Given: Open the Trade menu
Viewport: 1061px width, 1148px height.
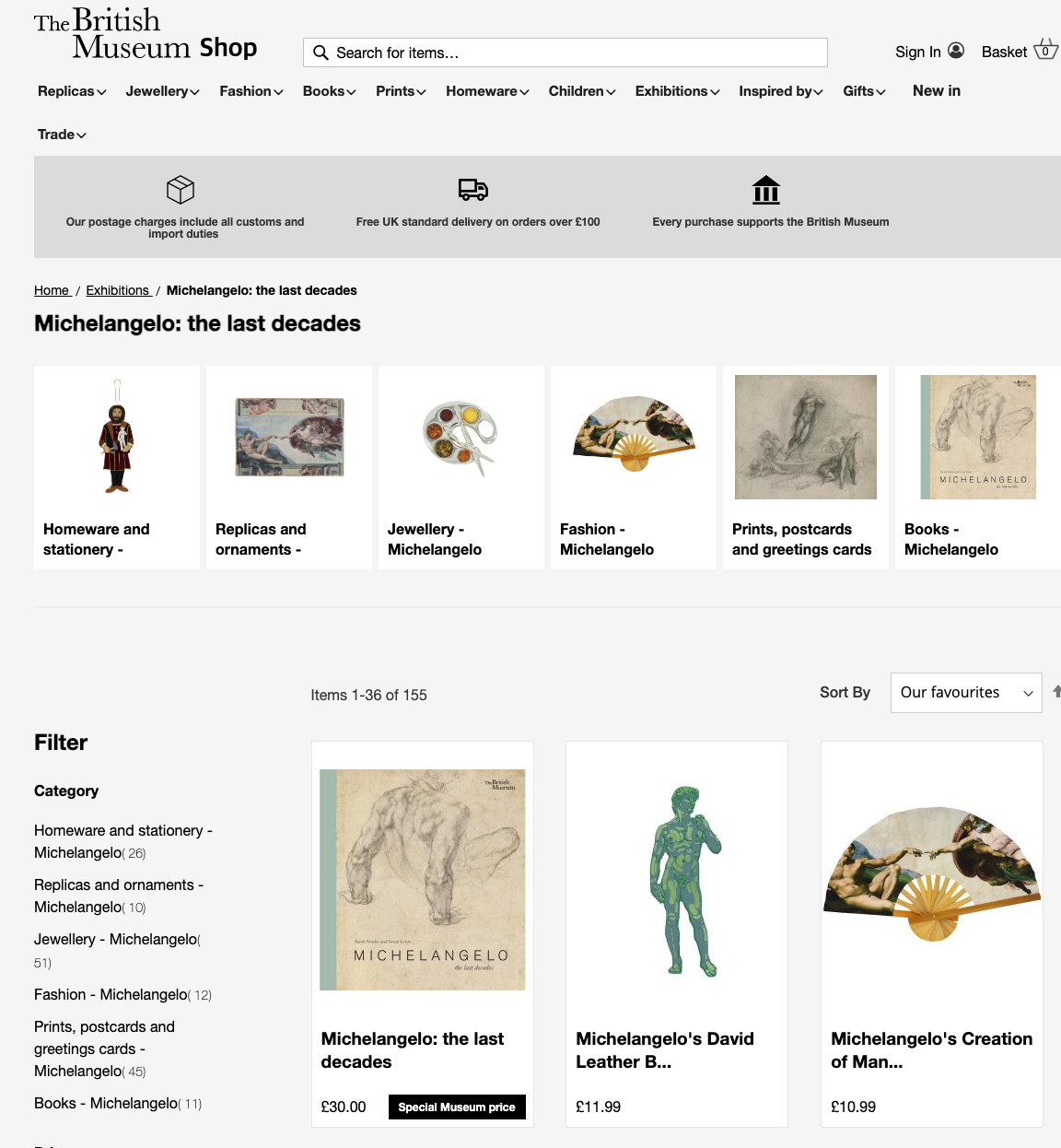Looking at the screenshot, I should click(x=62, y=135).
